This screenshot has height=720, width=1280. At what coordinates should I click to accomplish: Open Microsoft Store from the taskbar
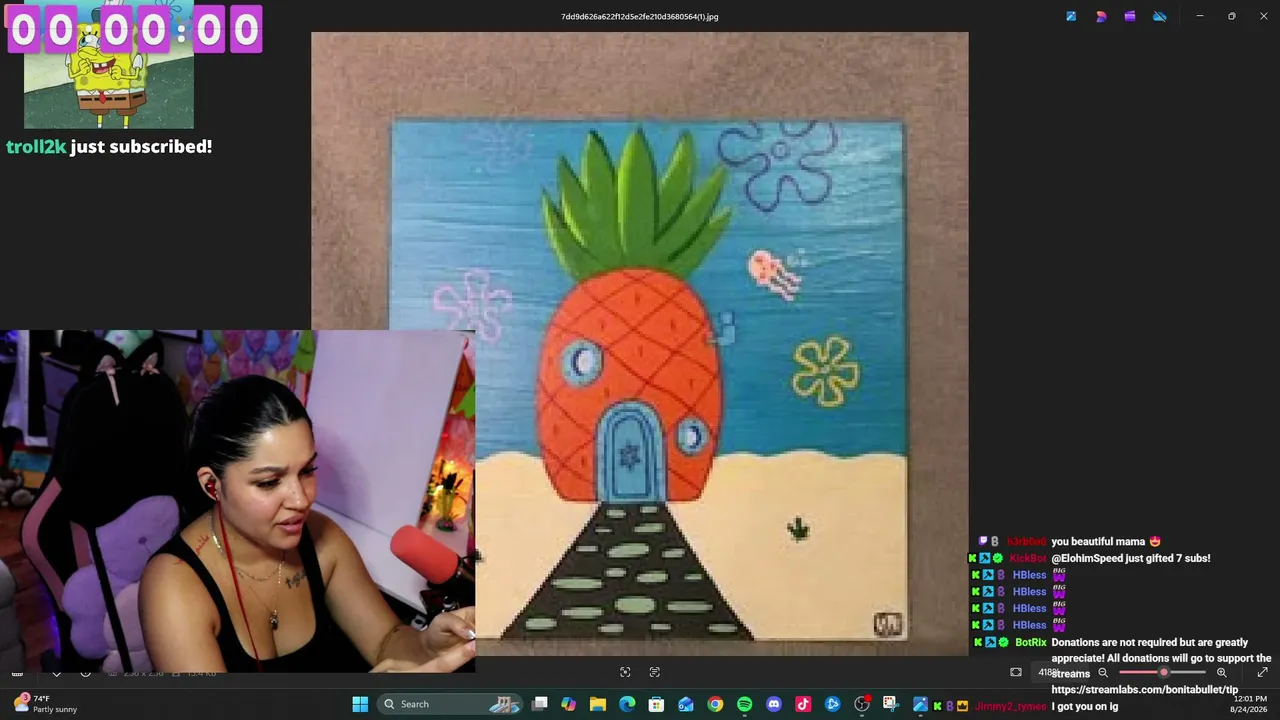pos(656,704)
